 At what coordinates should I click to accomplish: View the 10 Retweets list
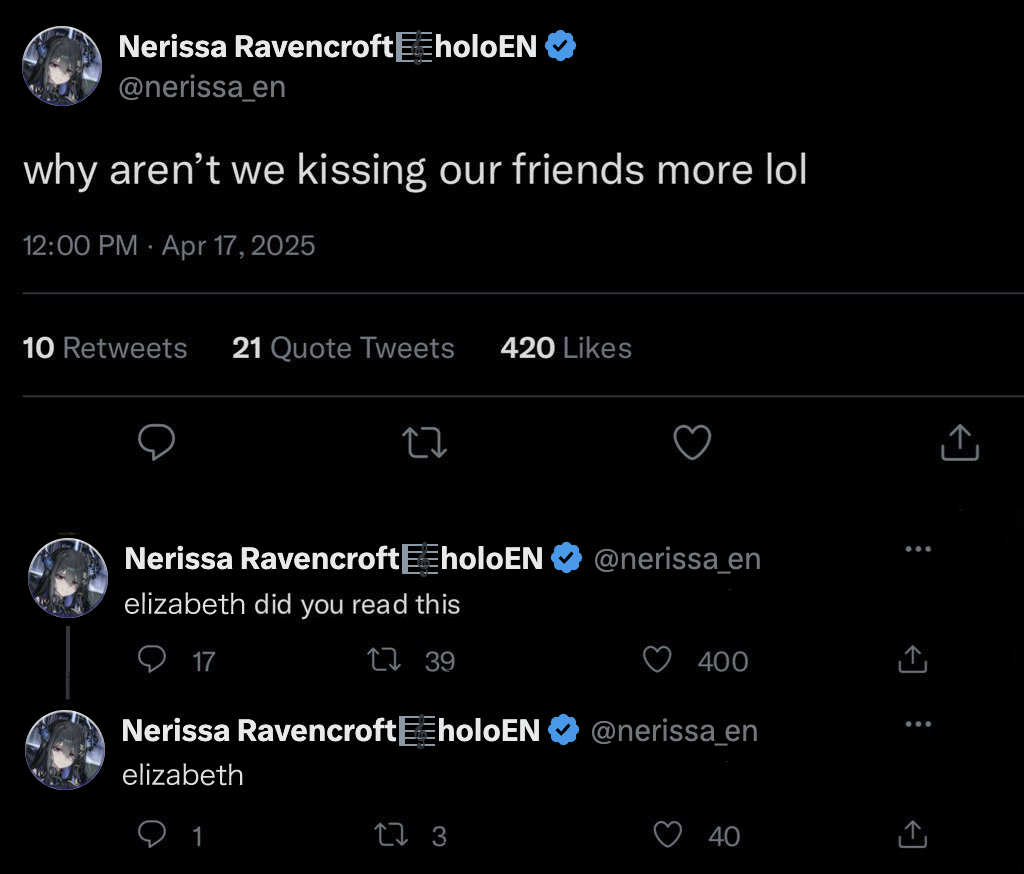(104, 348)
